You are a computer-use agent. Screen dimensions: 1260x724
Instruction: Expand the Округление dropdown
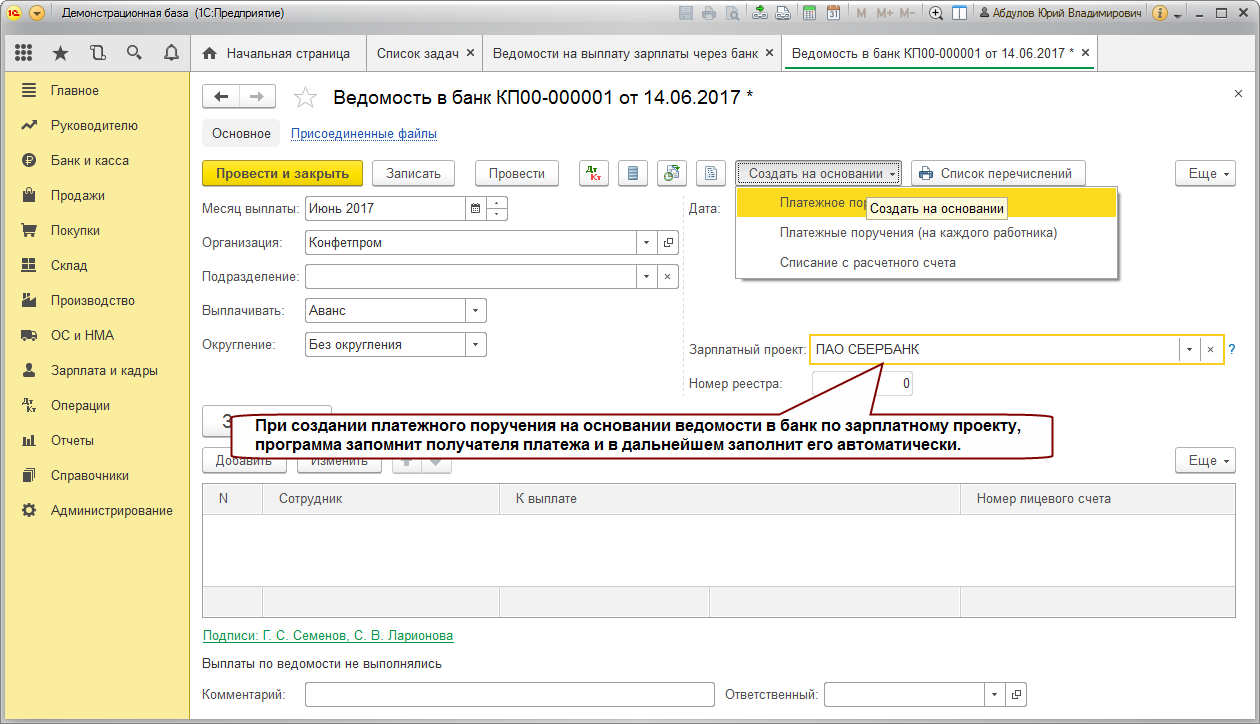[476, 344]
